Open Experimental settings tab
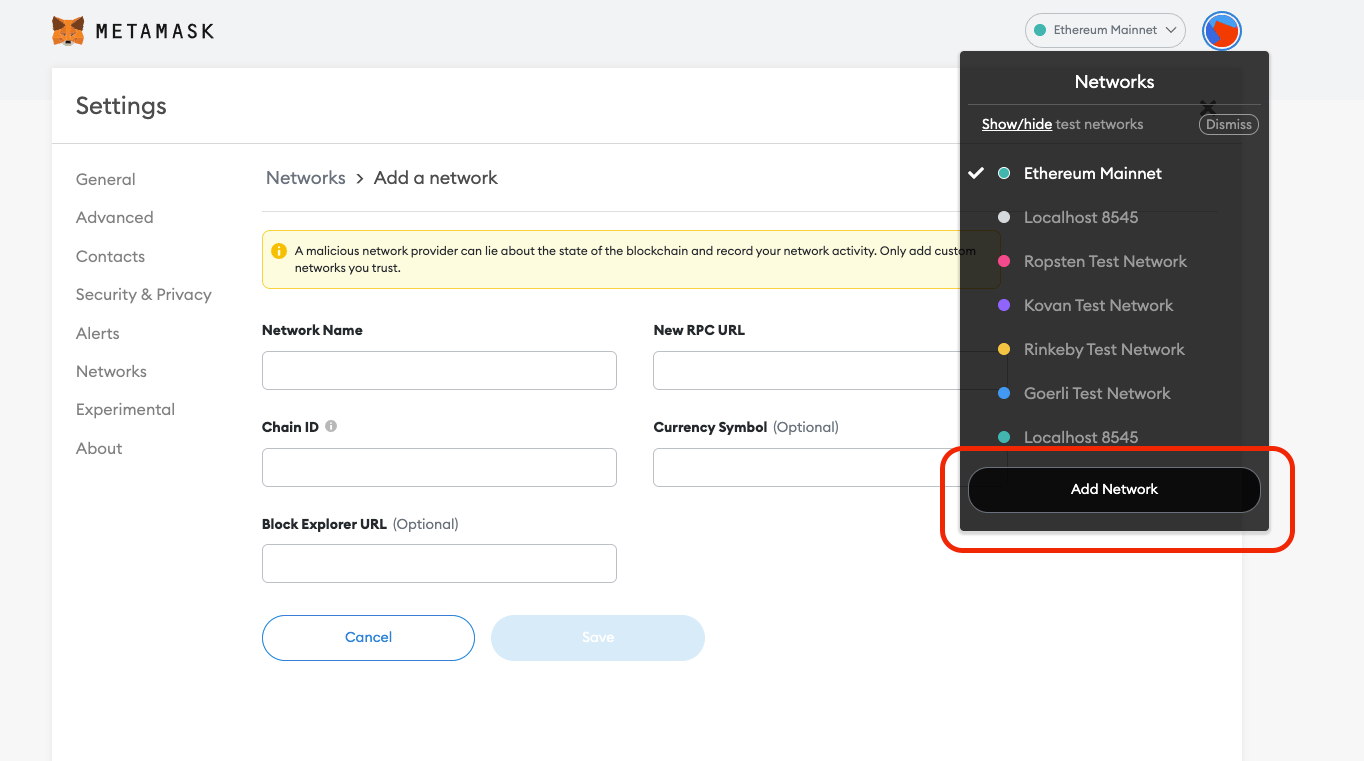Screen dimensions: 1364x761 pyautogui.click(x=125, y=410)
